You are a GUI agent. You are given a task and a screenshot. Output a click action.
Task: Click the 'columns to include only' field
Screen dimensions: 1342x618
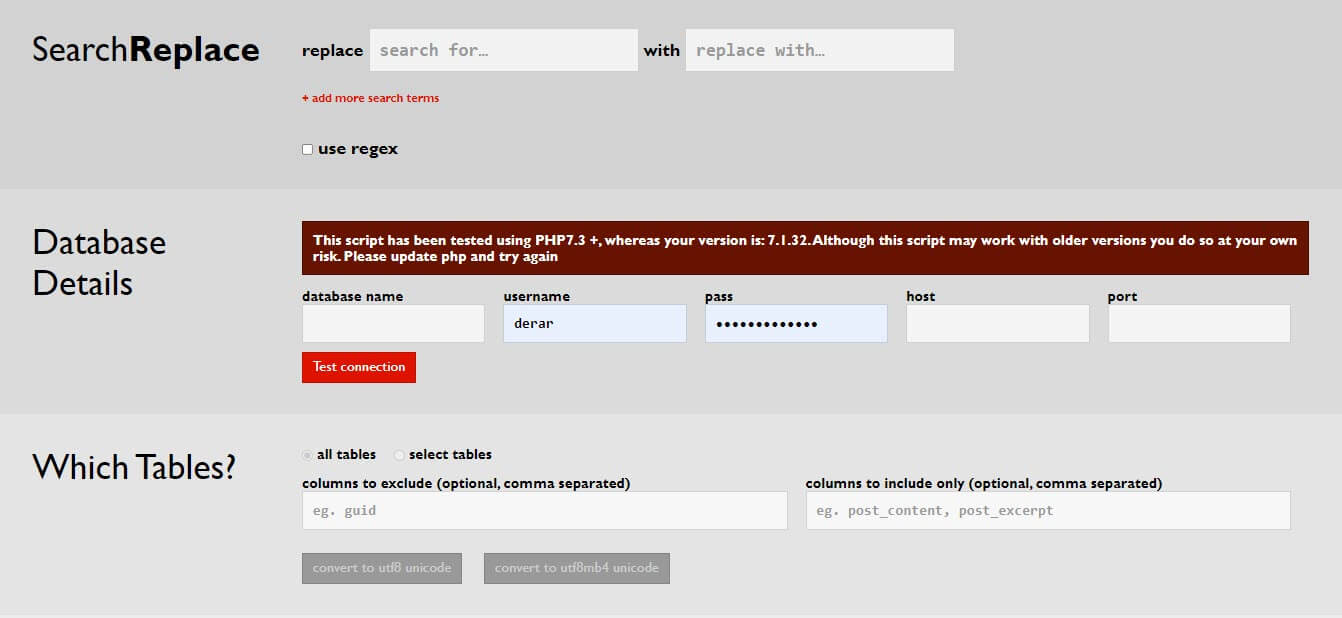coord(1048,510)
